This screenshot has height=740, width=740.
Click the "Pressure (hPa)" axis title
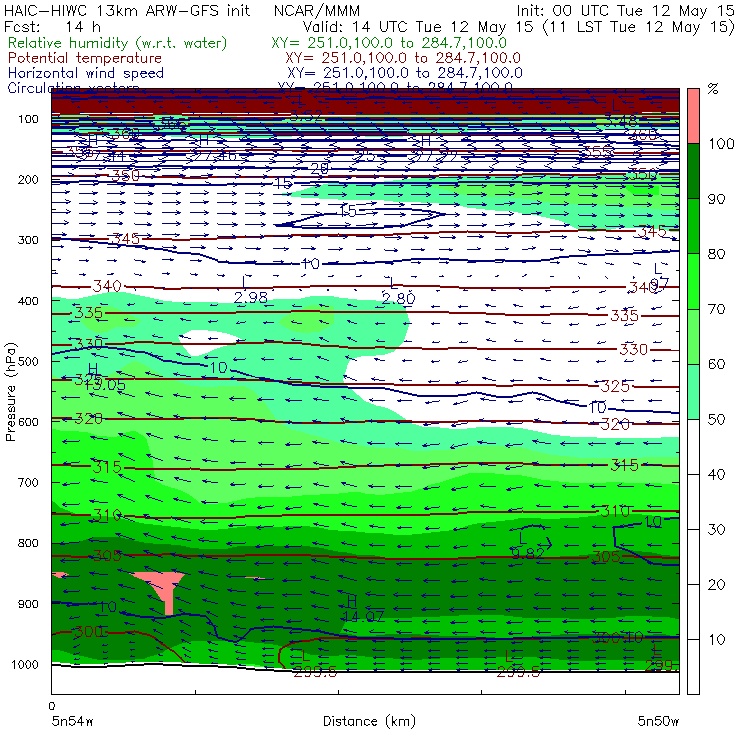(10, 392)
